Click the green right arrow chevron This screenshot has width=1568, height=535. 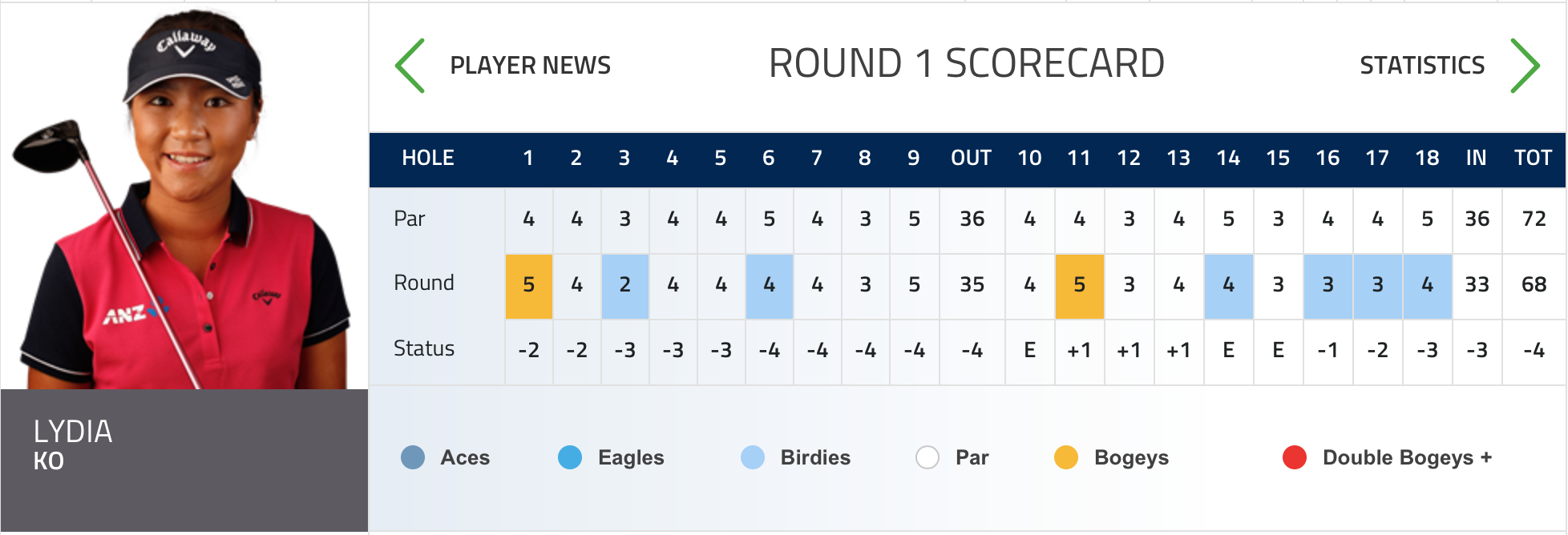[x=1524, y=66]
